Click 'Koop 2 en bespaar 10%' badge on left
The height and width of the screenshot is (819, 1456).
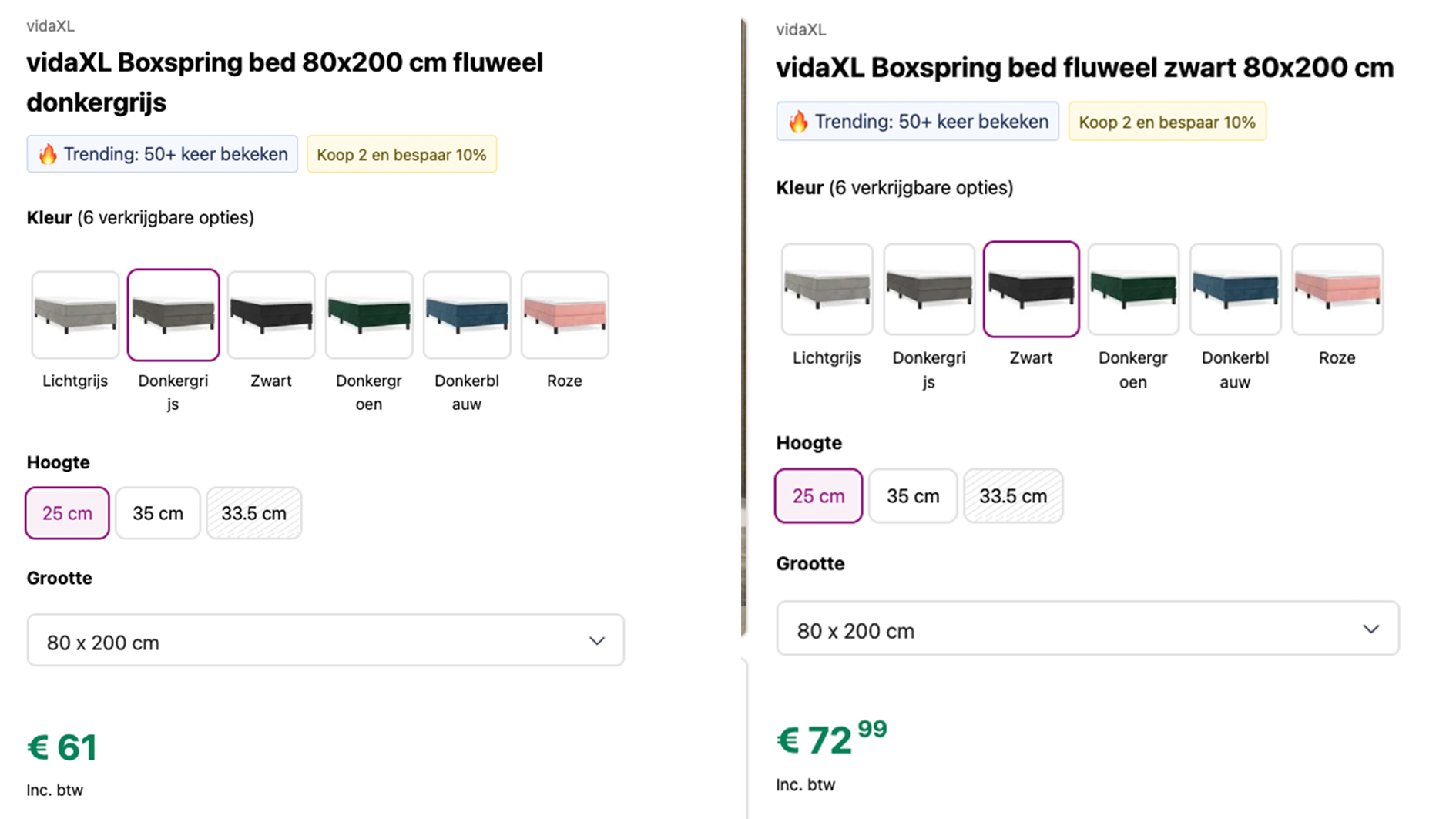(x=401, y=155)
